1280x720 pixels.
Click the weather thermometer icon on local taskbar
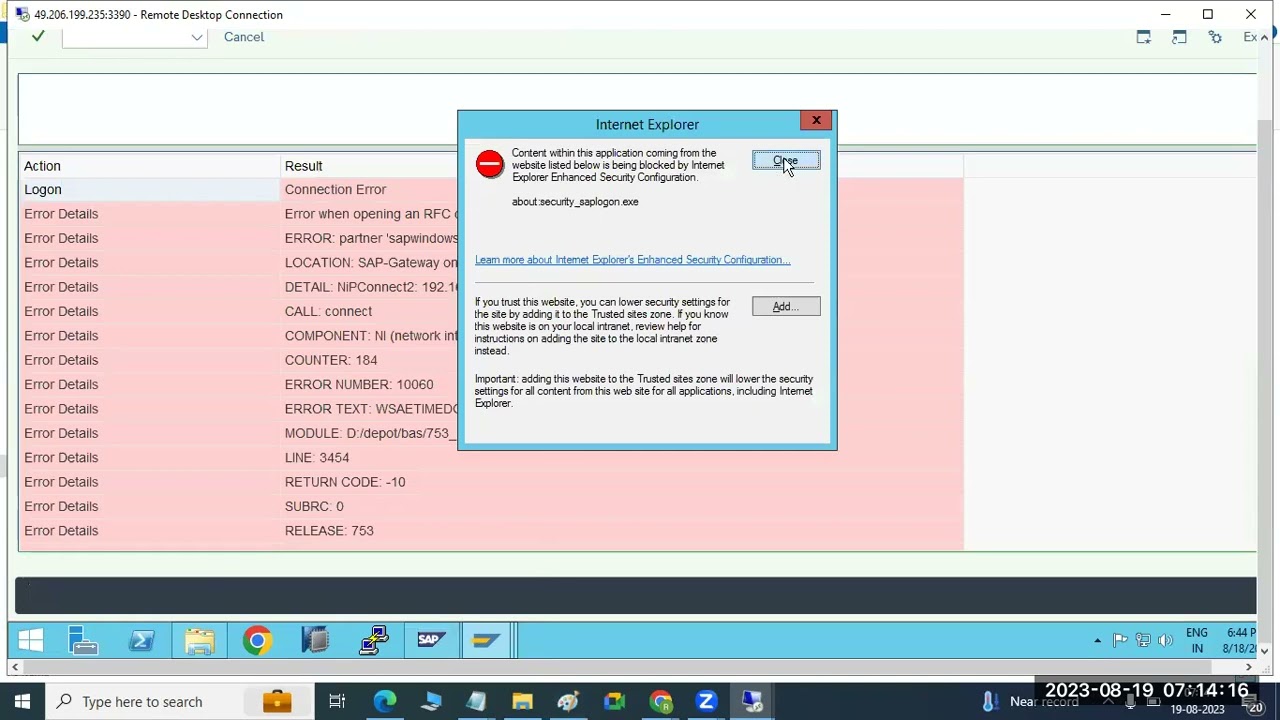[990, 702]
